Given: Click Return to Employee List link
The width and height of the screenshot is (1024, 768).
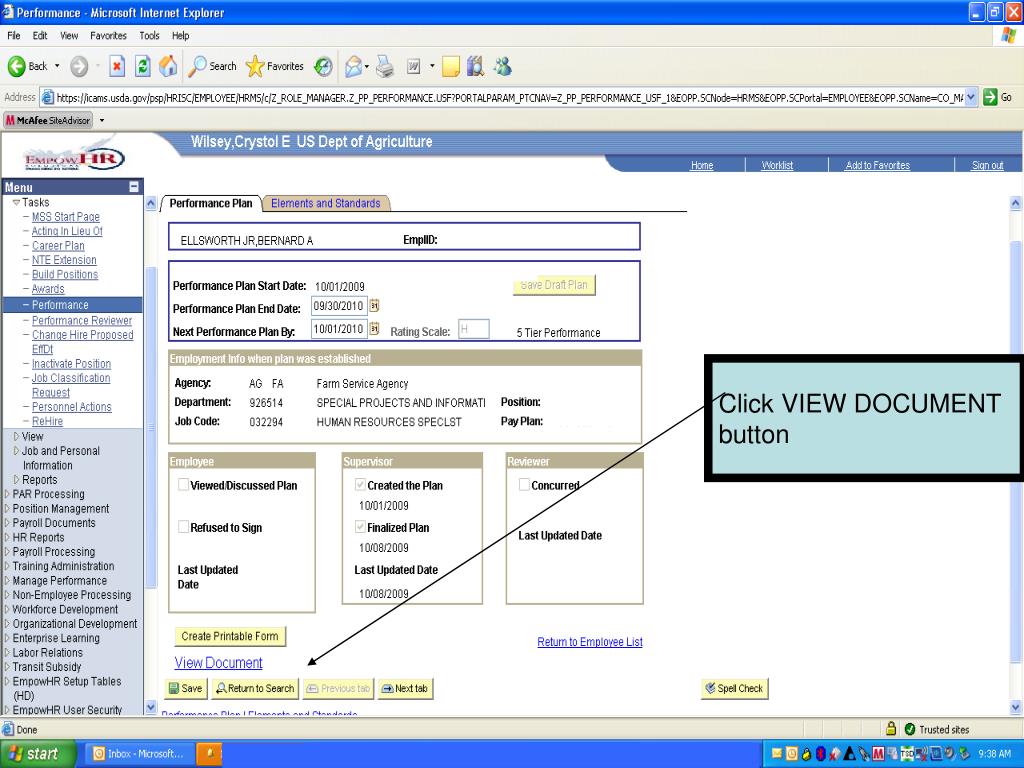Looking at the screenshot, I should [590, 642].
